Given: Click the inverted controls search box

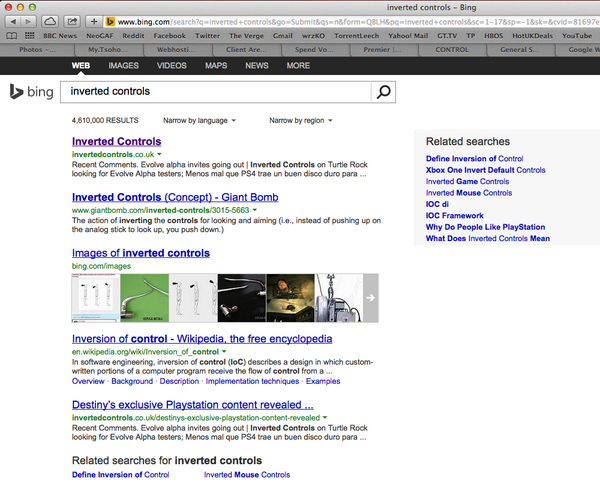Looking at the screenshot, I should (216, 92).
